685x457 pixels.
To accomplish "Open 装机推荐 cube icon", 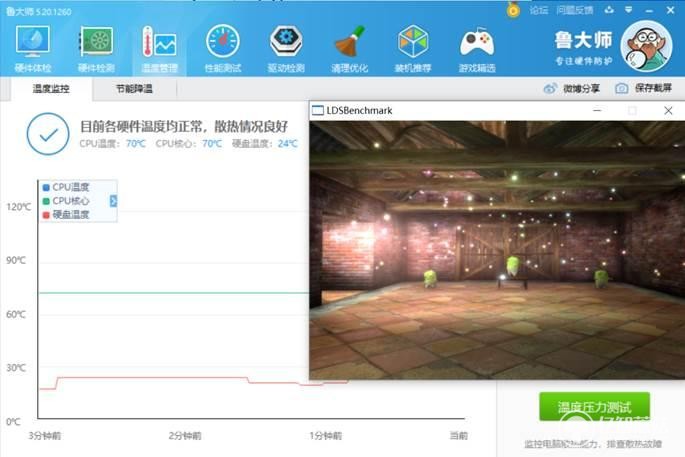I will pyautogui.click(x=413, y=48).
